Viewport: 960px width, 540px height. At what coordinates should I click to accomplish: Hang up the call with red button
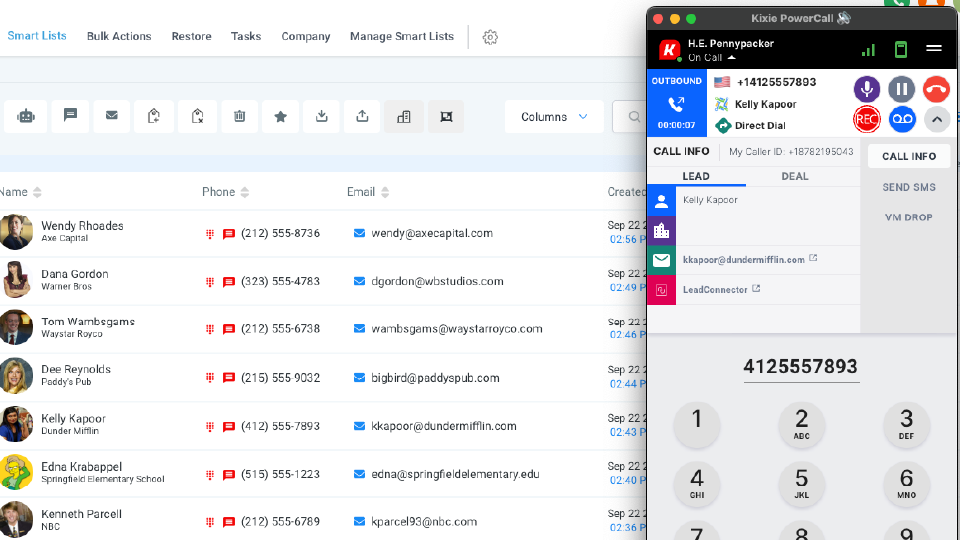(936, 89)
